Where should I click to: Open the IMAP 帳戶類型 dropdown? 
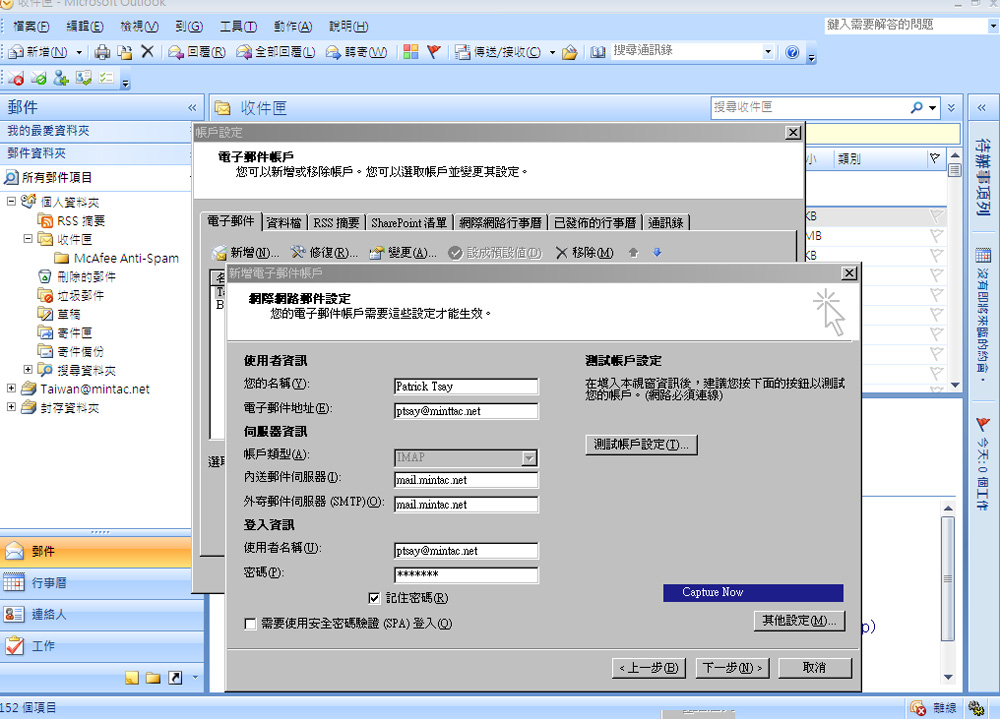pyautogui.click(x=531, y=458)
